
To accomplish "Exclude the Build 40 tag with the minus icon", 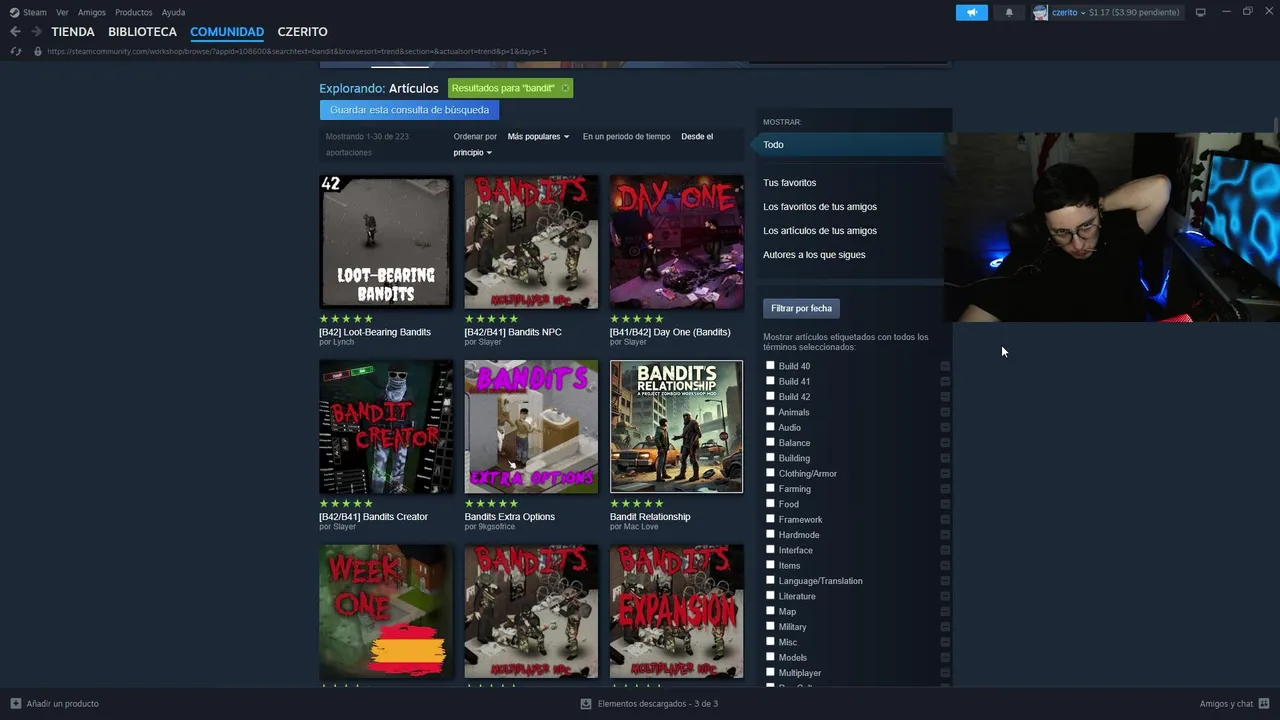I will click(945, 366).
